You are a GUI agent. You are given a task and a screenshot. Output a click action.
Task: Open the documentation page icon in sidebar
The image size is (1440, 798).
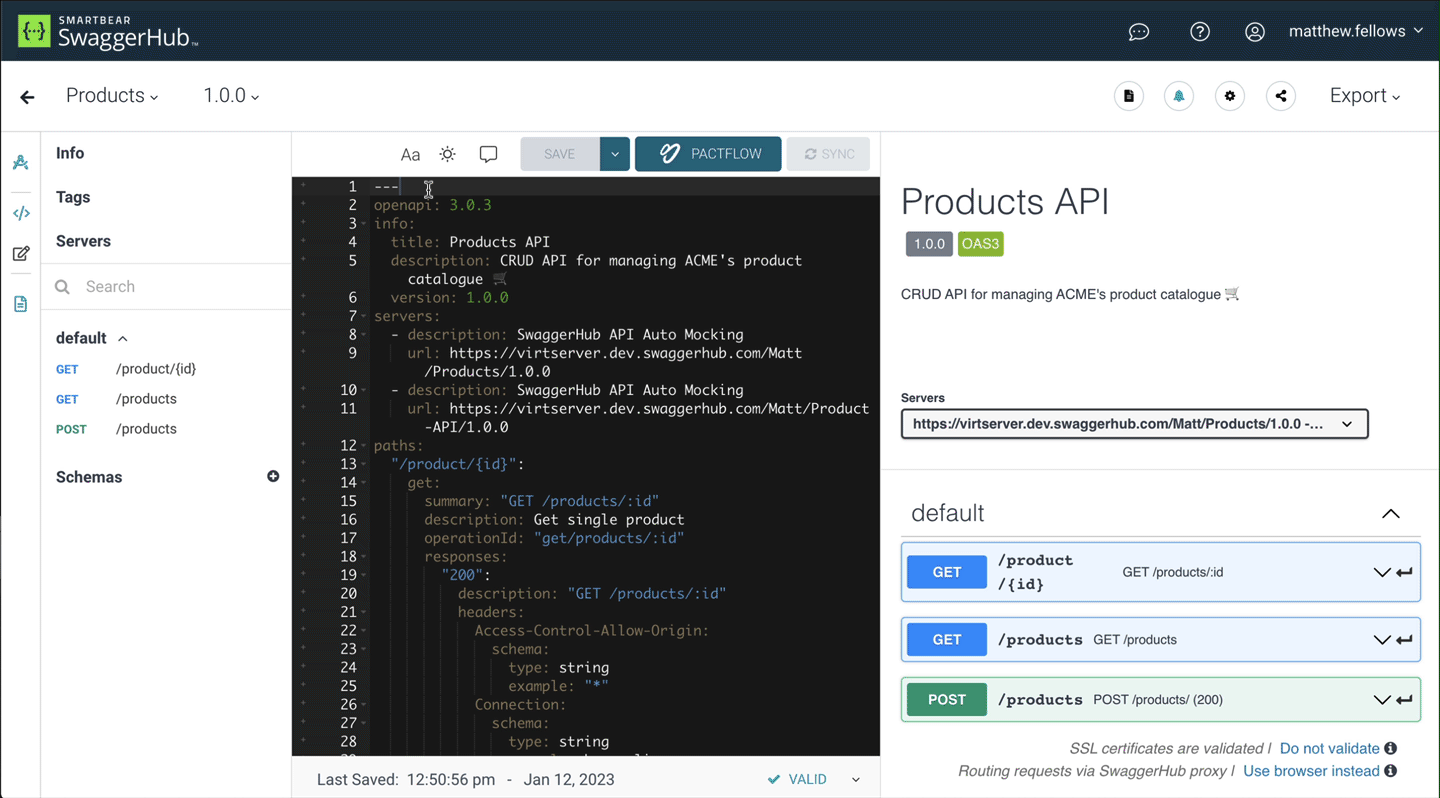(x=20, y=302)
